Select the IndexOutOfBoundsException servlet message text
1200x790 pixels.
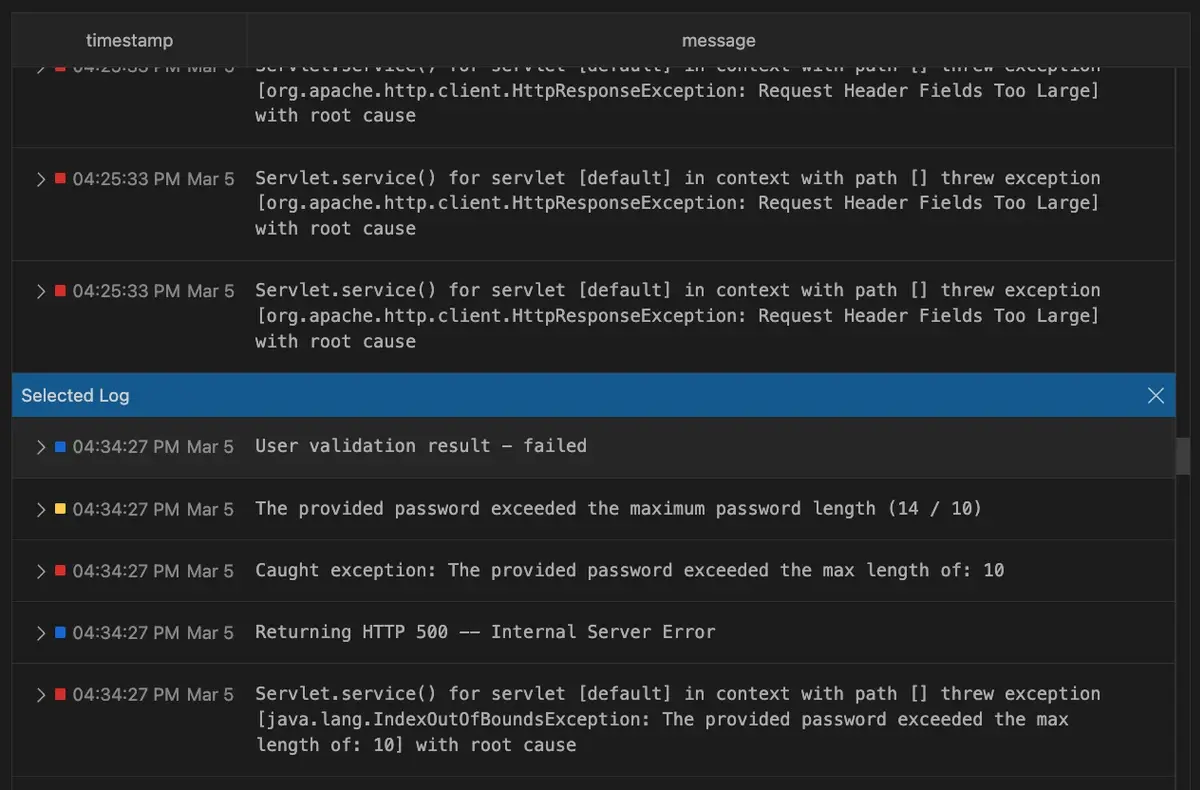pyautogui.click(x=660, y=719)
